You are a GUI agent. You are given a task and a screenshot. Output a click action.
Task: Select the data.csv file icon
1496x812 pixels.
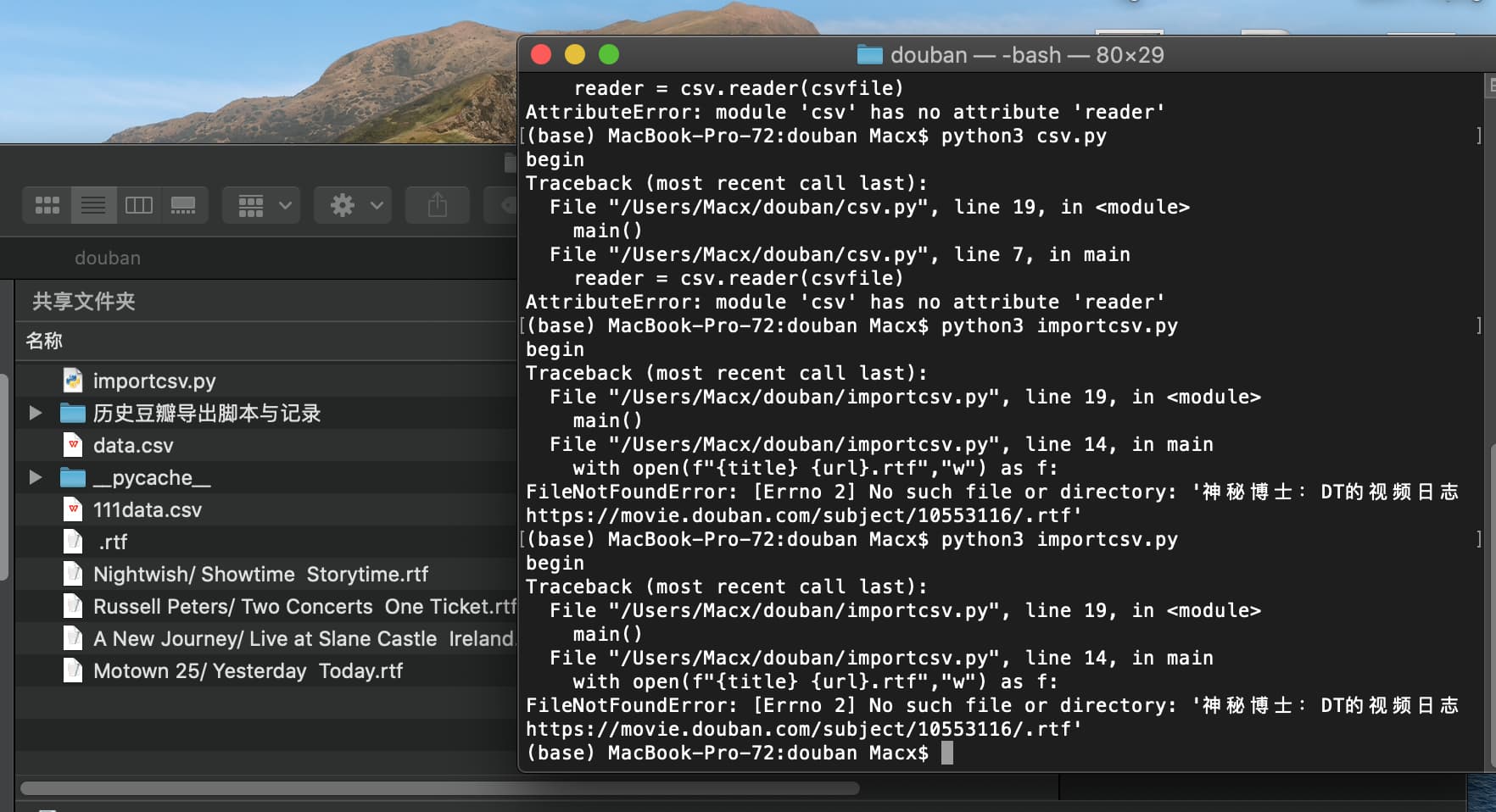pyautogui.click(x=74, y=445)
